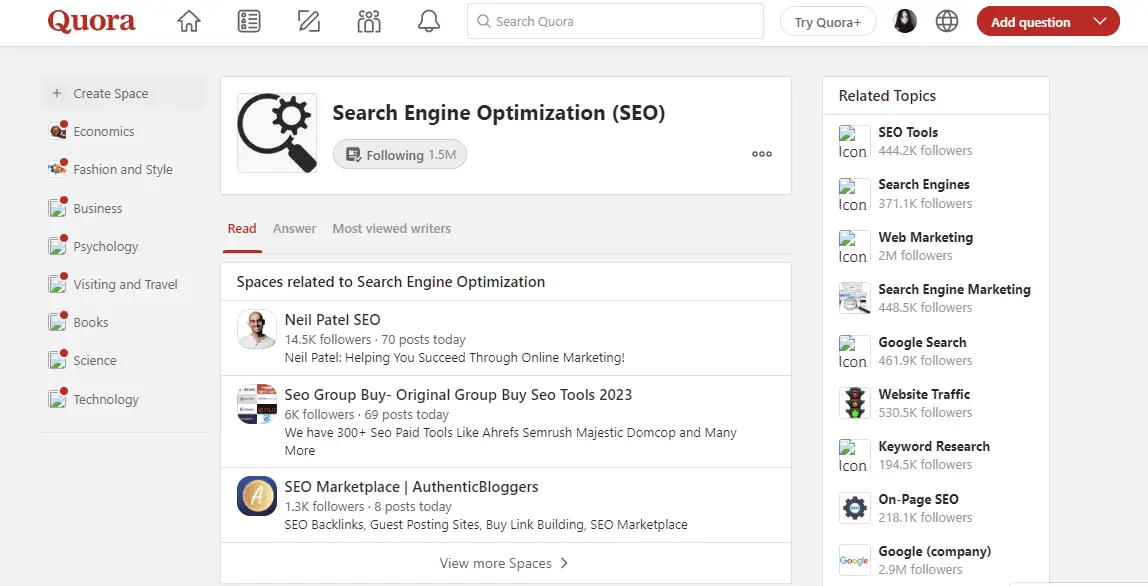Click the AuthenticBloggers space logo
Screen dimensions: 1148x586
tap(257, 496)
